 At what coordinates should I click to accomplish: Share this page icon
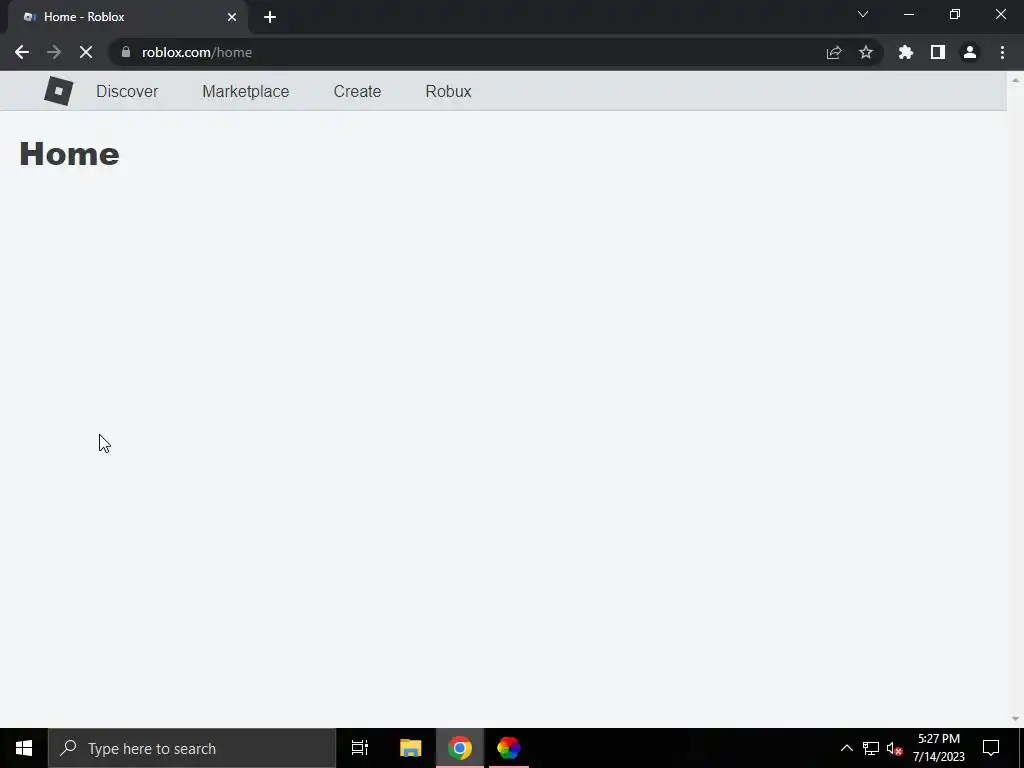click(x=833, y=52)
